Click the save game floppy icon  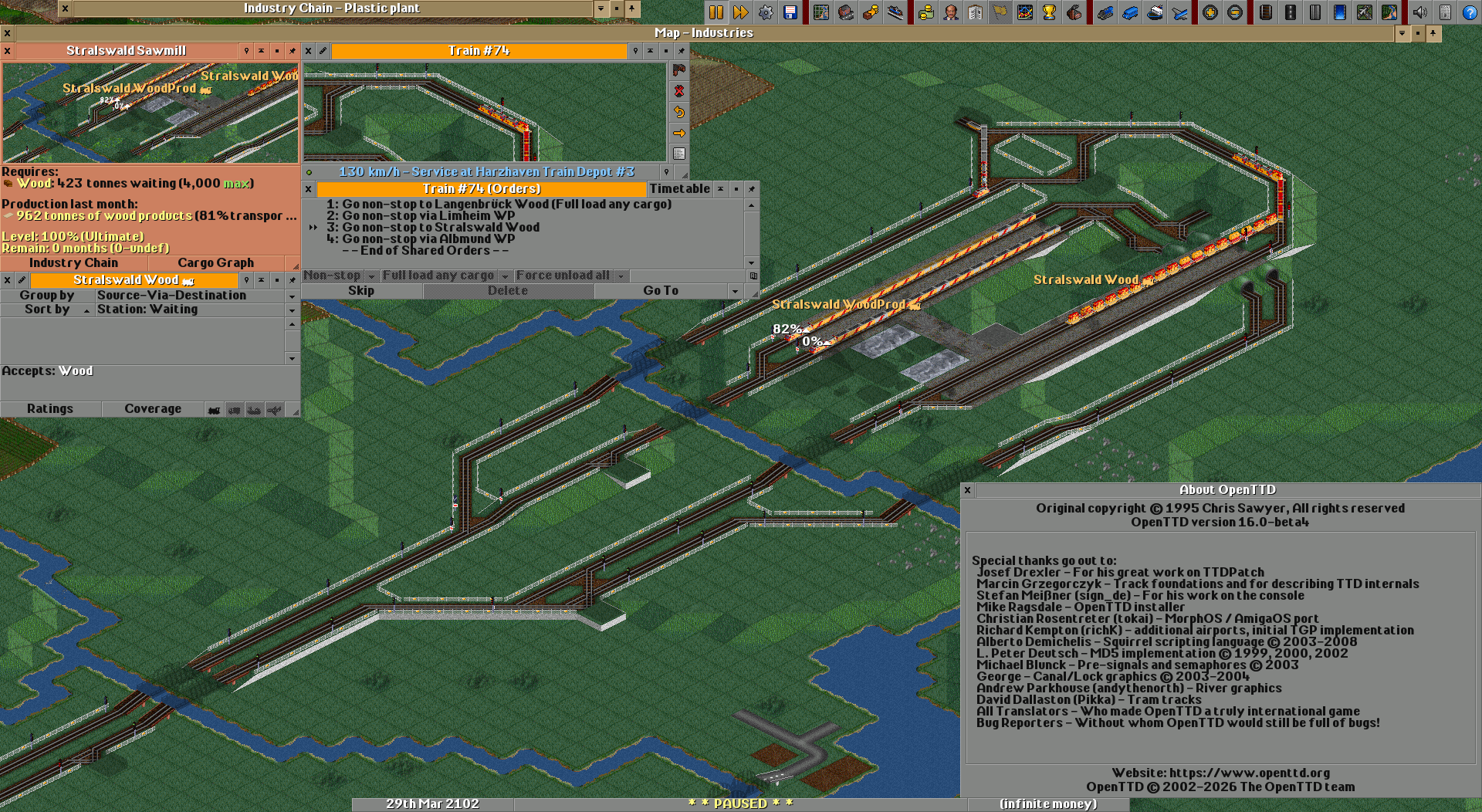point(790,12)
